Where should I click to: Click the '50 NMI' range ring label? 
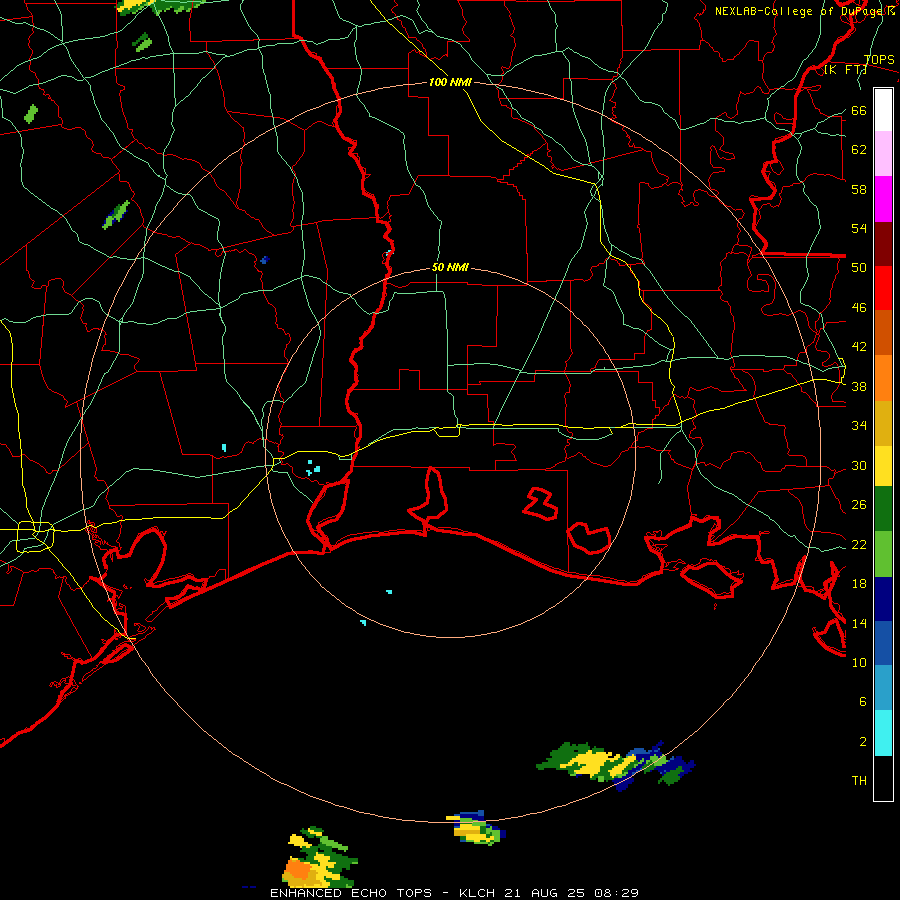pos(450,267)
